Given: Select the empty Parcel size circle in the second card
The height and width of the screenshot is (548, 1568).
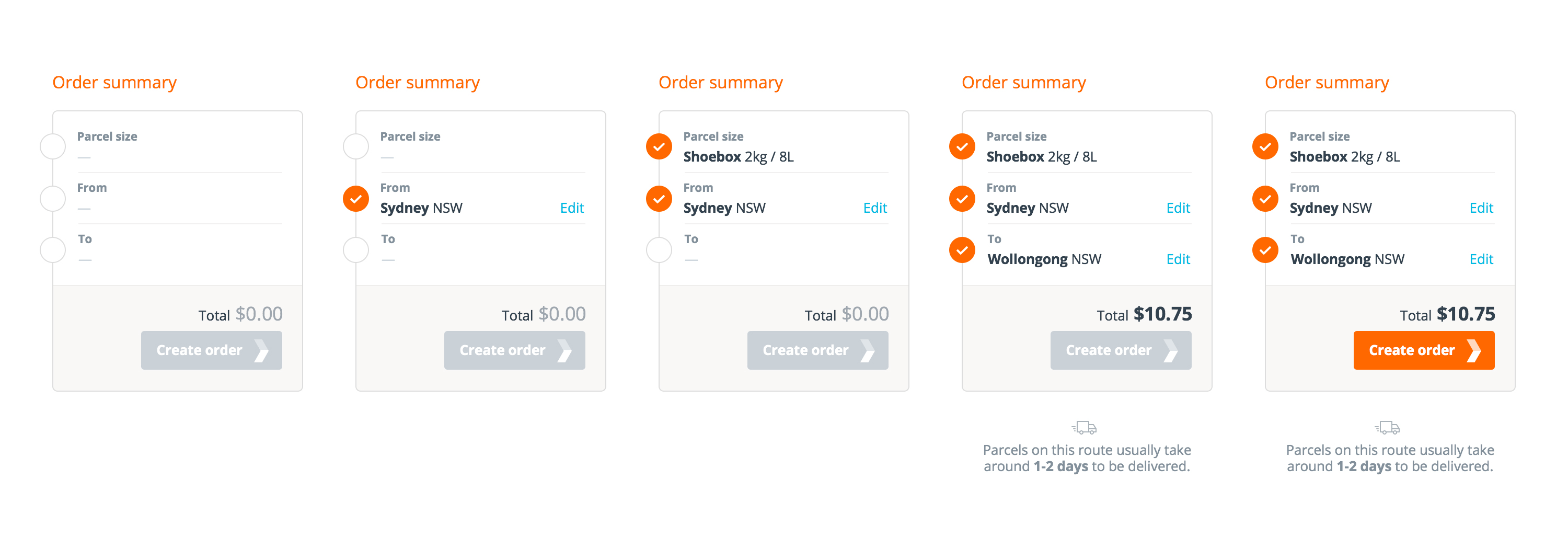Looking at the screenshot, I should [x=355, y=147].
